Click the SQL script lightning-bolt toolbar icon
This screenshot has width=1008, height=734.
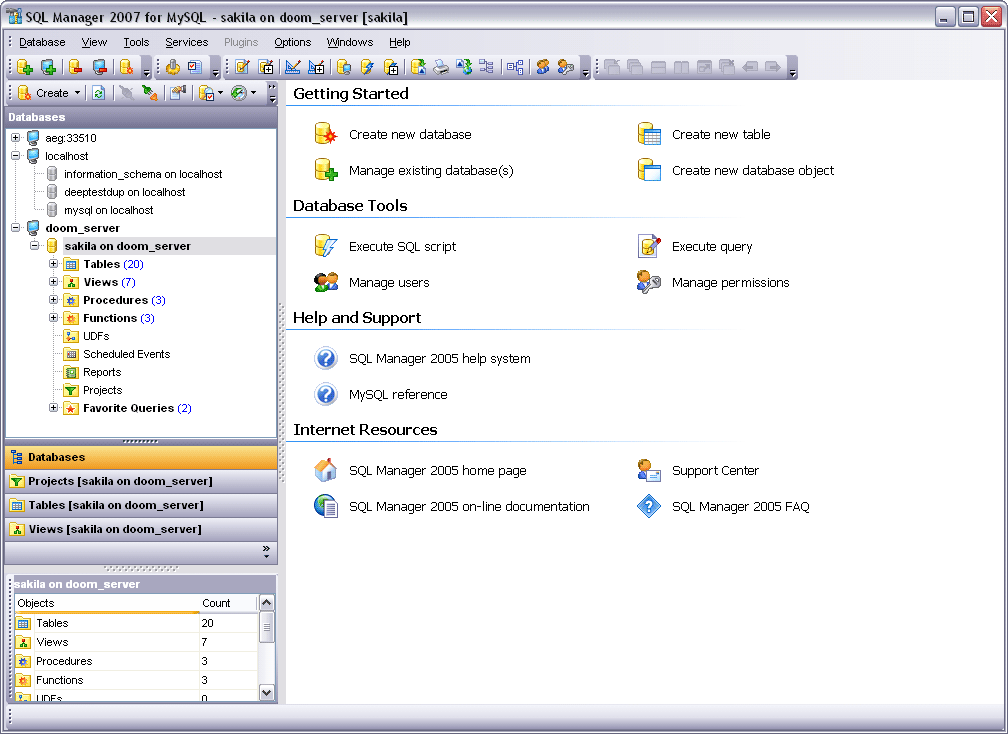pyautogui.click(x=367, y=67)
